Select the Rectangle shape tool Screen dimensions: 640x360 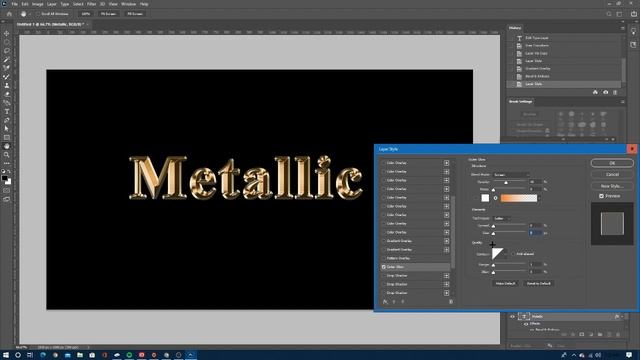pos(7,138)
